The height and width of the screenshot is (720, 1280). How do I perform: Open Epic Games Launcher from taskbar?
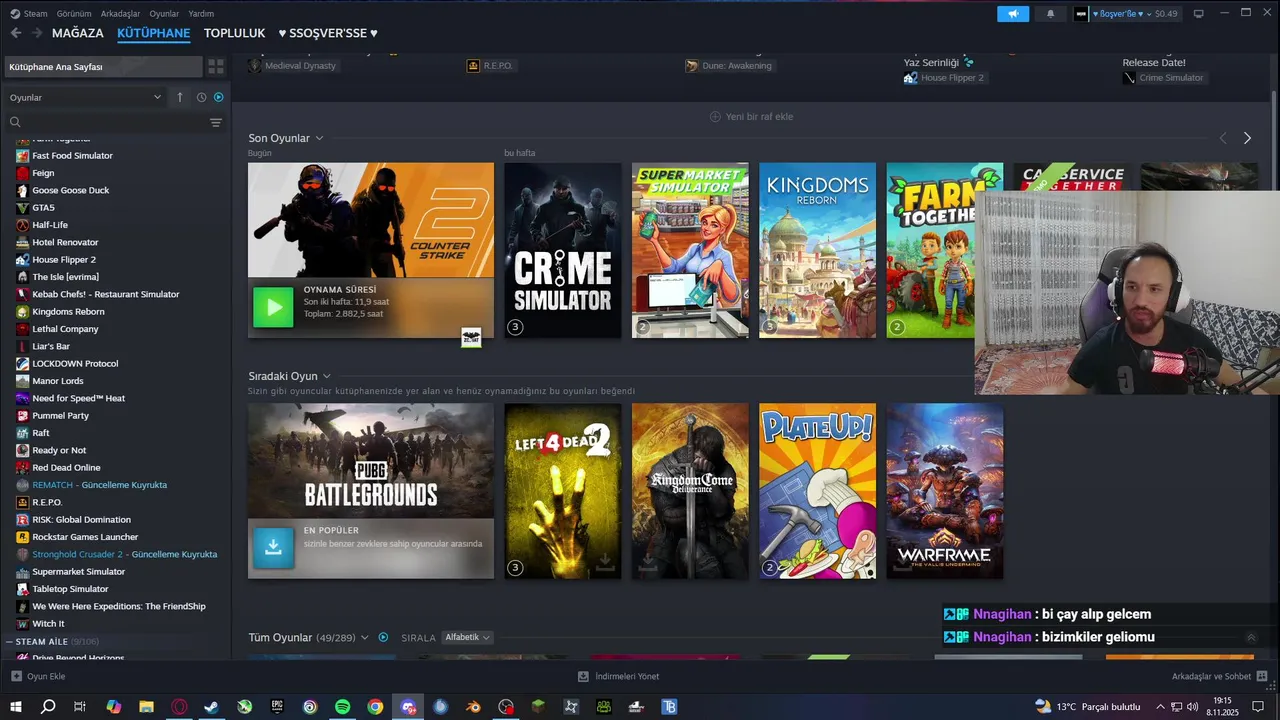(x=277, y=707)
